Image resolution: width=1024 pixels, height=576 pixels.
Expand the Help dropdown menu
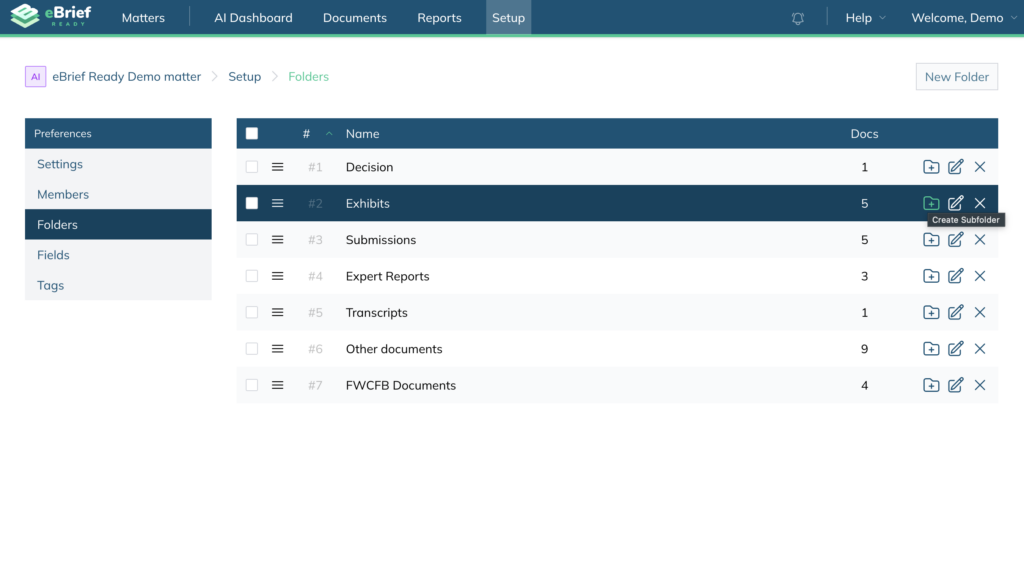pos(865,18)
